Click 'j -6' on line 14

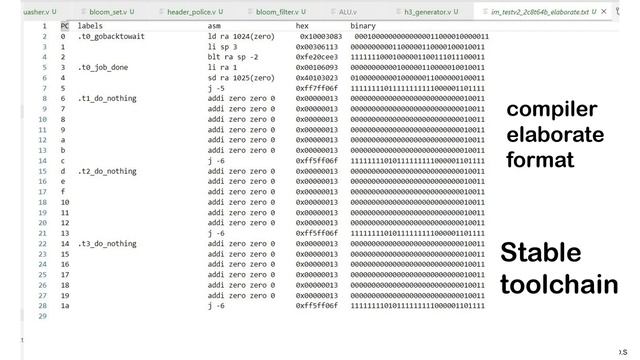(216, 161)
